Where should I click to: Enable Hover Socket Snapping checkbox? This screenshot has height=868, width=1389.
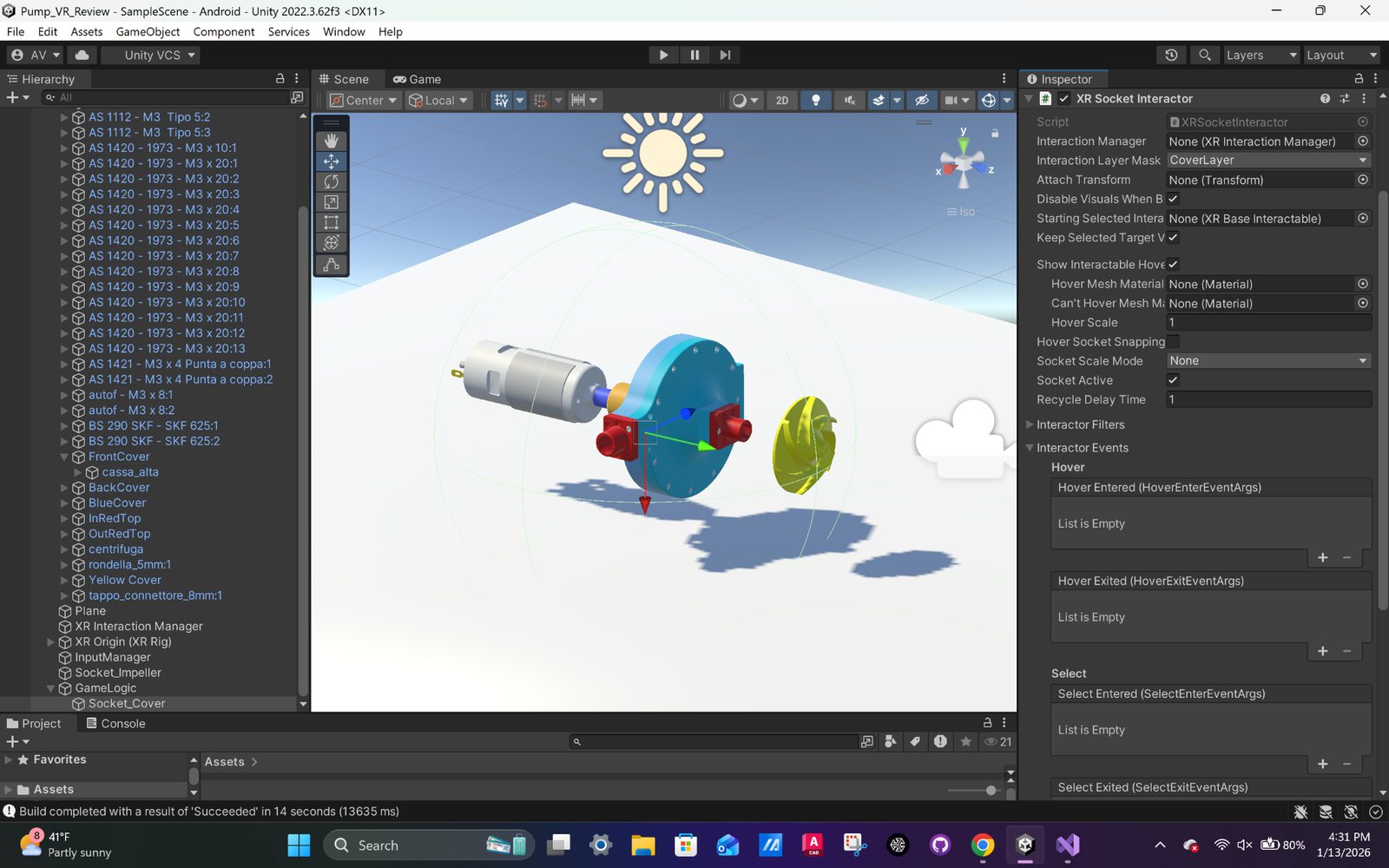coord(1173,341)
